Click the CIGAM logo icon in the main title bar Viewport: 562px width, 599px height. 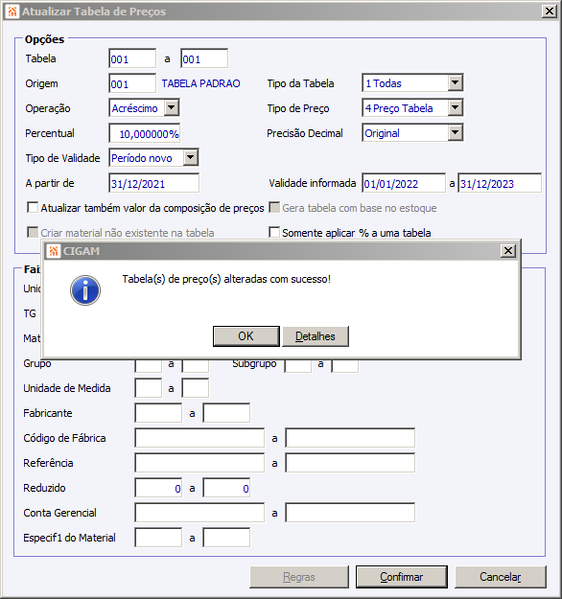coord(12,11)
